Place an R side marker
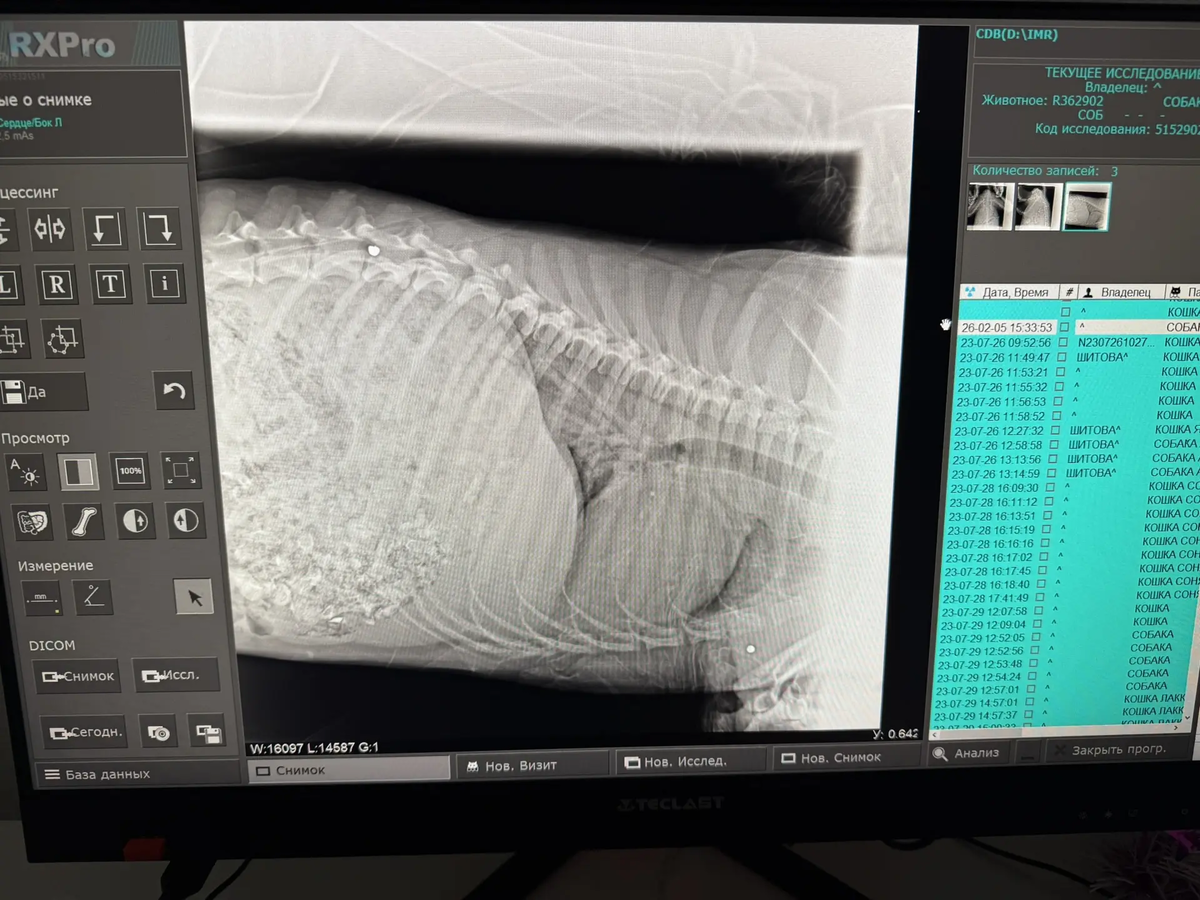This screenshot has width=1200, height=900. tap(56, 285)
